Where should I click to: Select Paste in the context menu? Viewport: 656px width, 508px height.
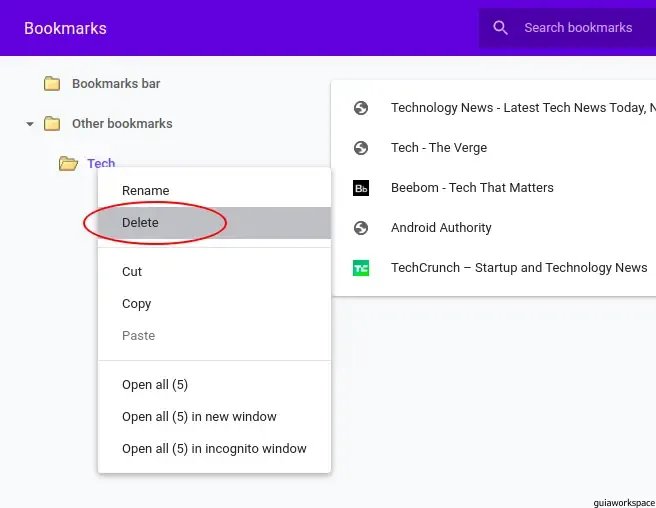(214, 336)
